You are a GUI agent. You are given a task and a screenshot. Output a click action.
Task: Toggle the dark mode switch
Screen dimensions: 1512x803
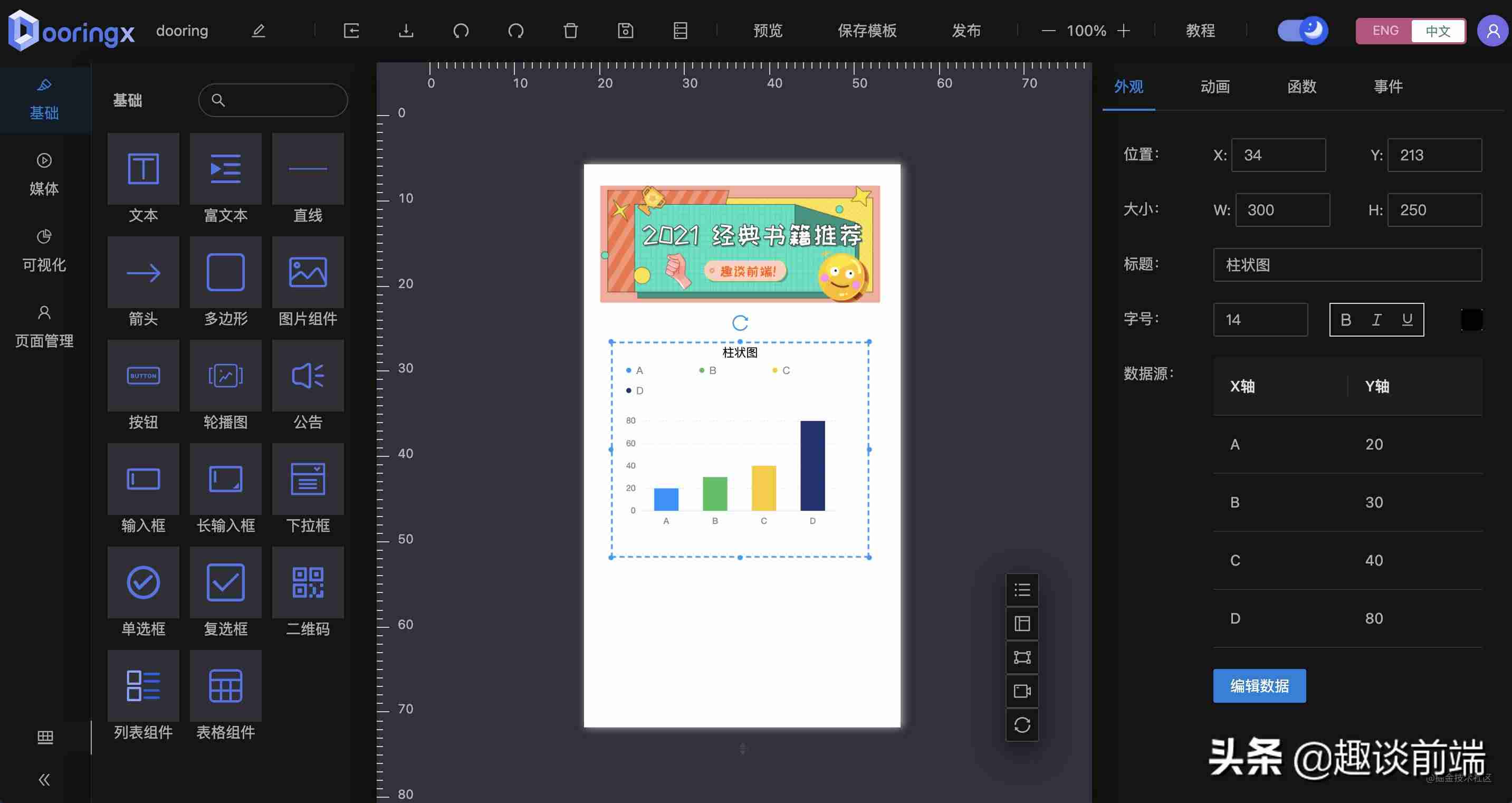(x=1303, y=31)
